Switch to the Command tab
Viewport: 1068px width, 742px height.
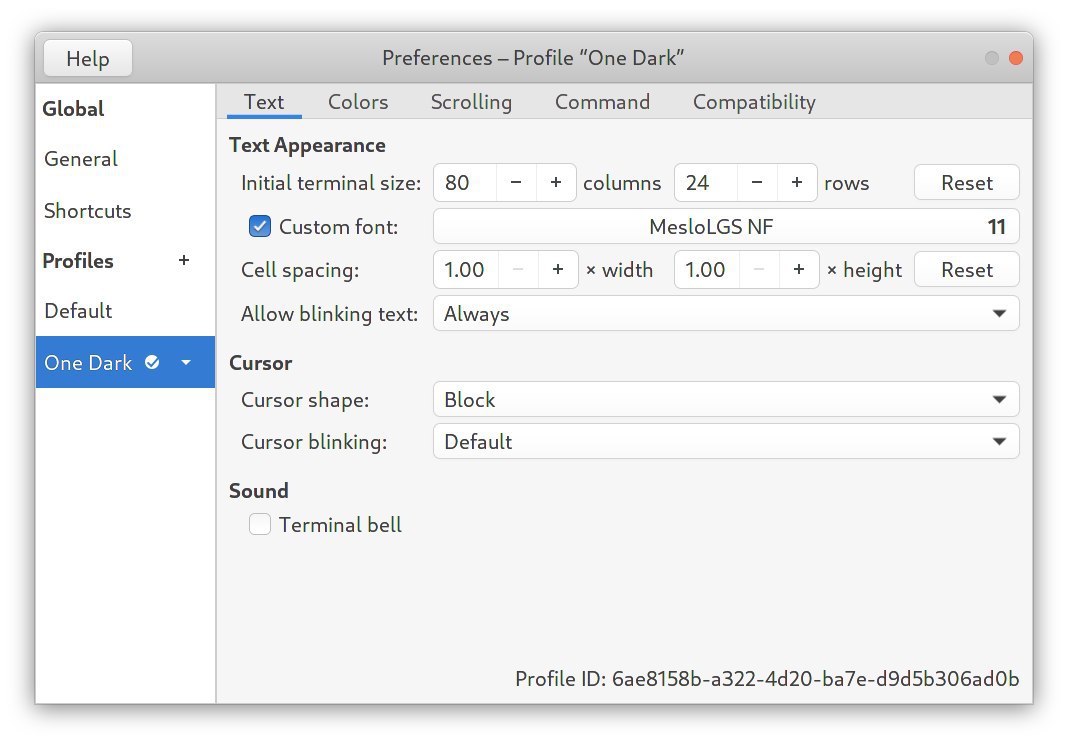[602, 102]
